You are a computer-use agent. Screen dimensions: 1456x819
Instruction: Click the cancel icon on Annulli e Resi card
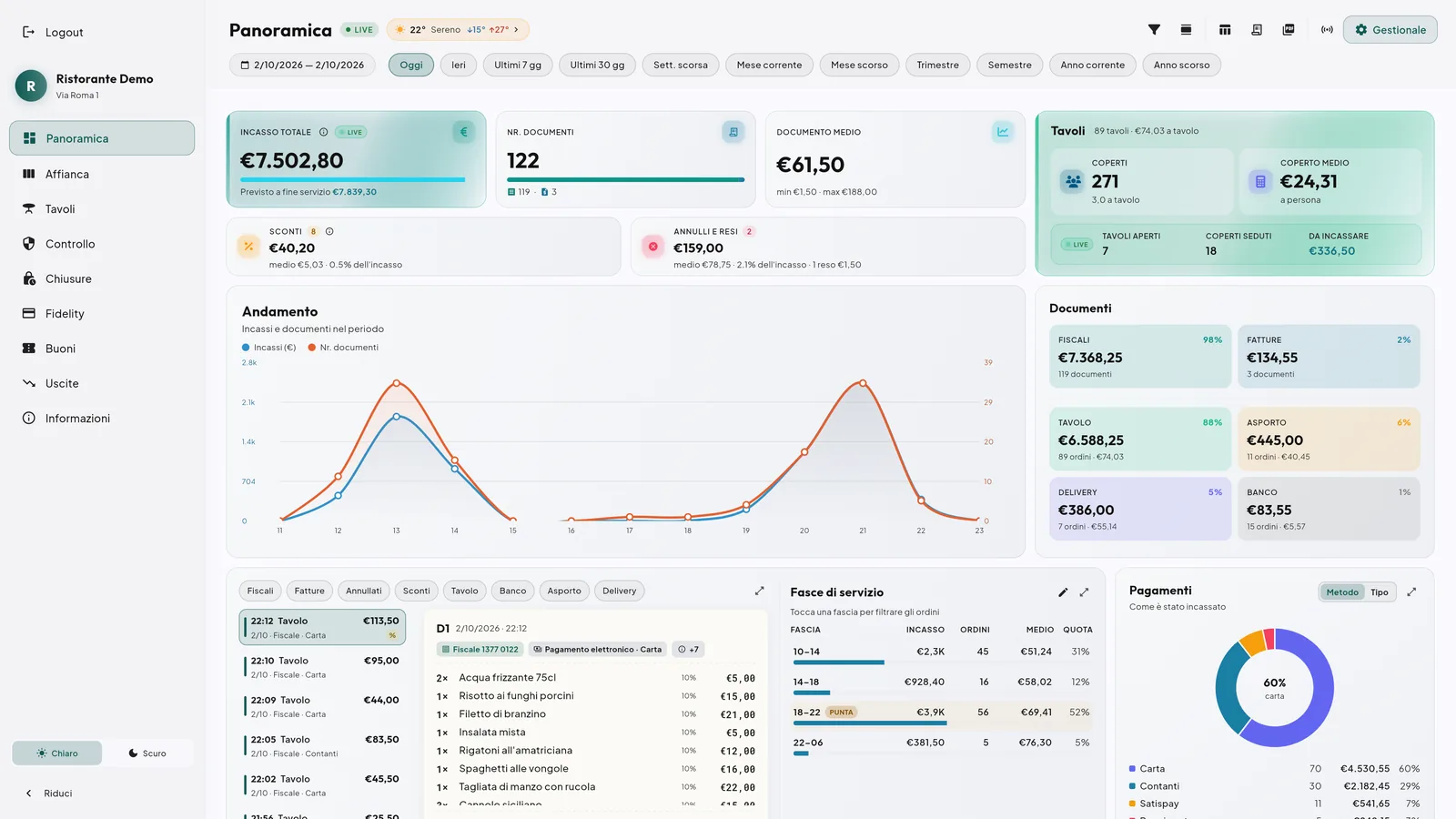[652, 247]
